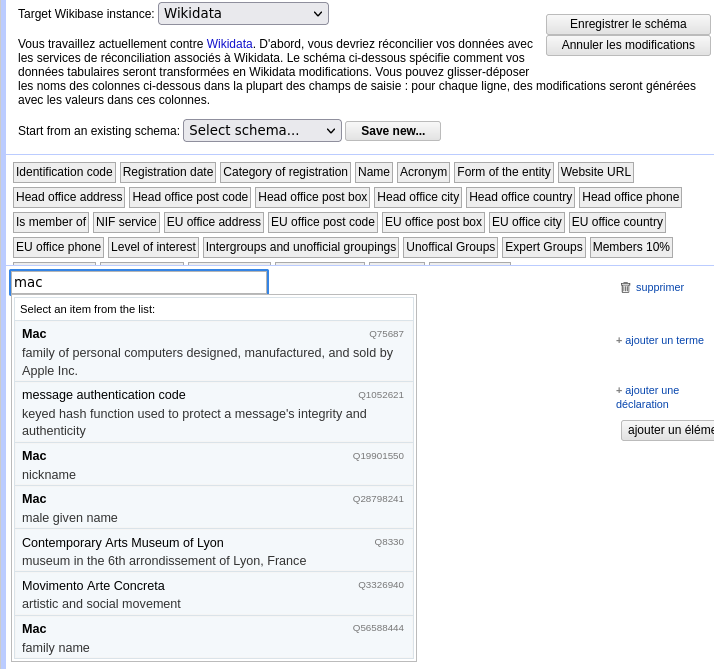The image size is (714, 669).
Task: Click the EU office country column tag
Action: click(x=617, y=222)
